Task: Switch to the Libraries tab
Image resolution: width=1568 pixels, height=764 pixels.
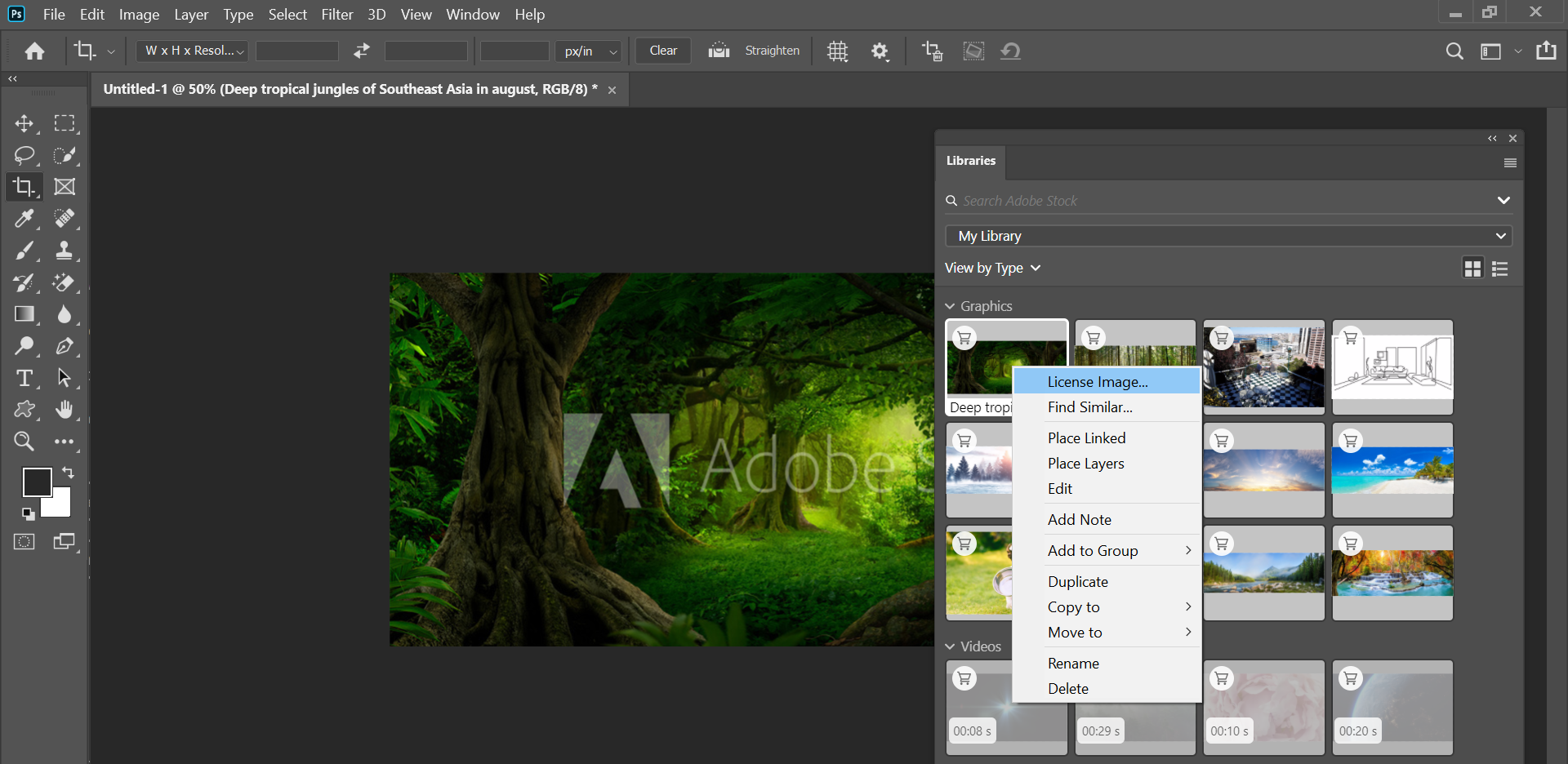Action: pos(971,161)
